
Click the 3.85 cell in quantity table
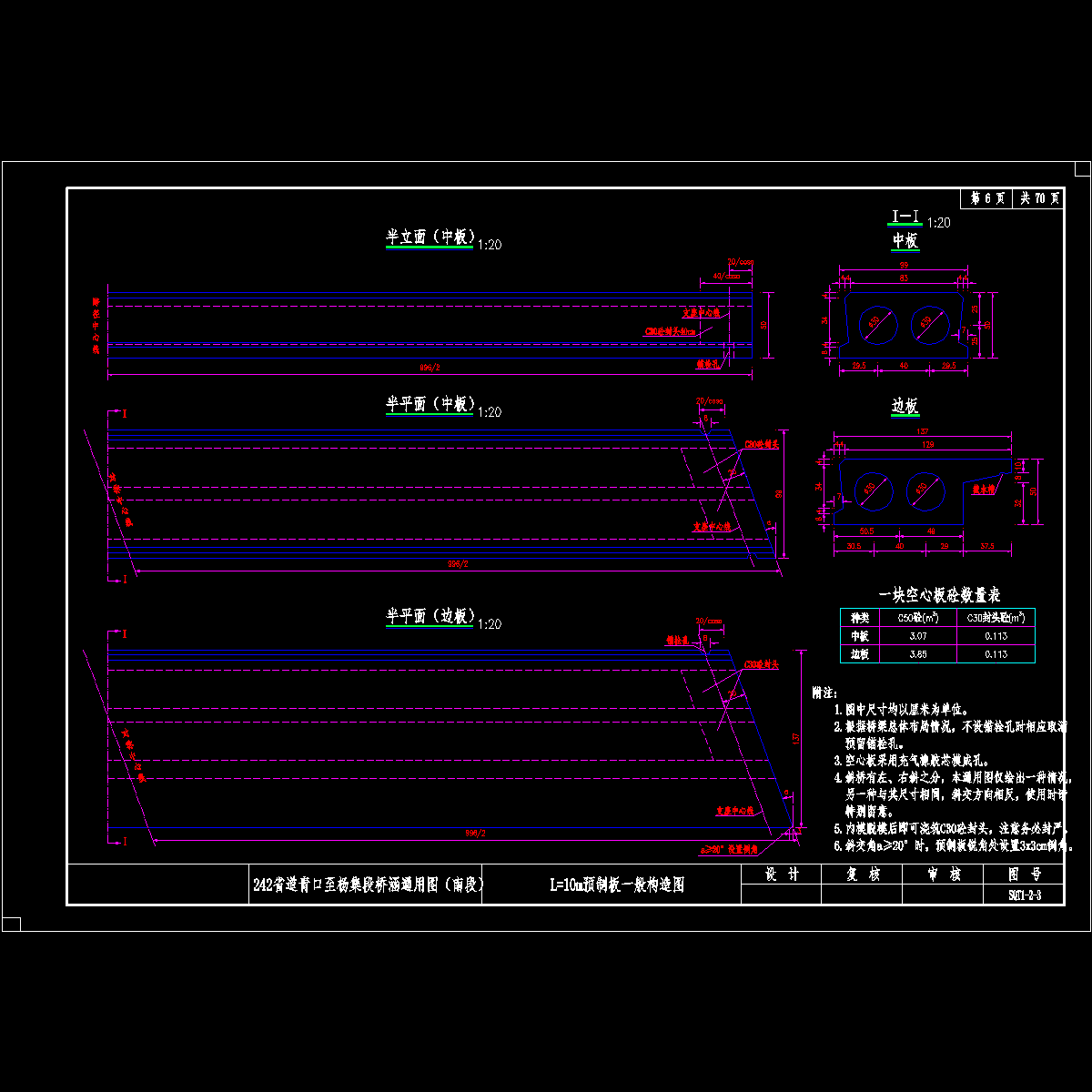coord(916,654)
